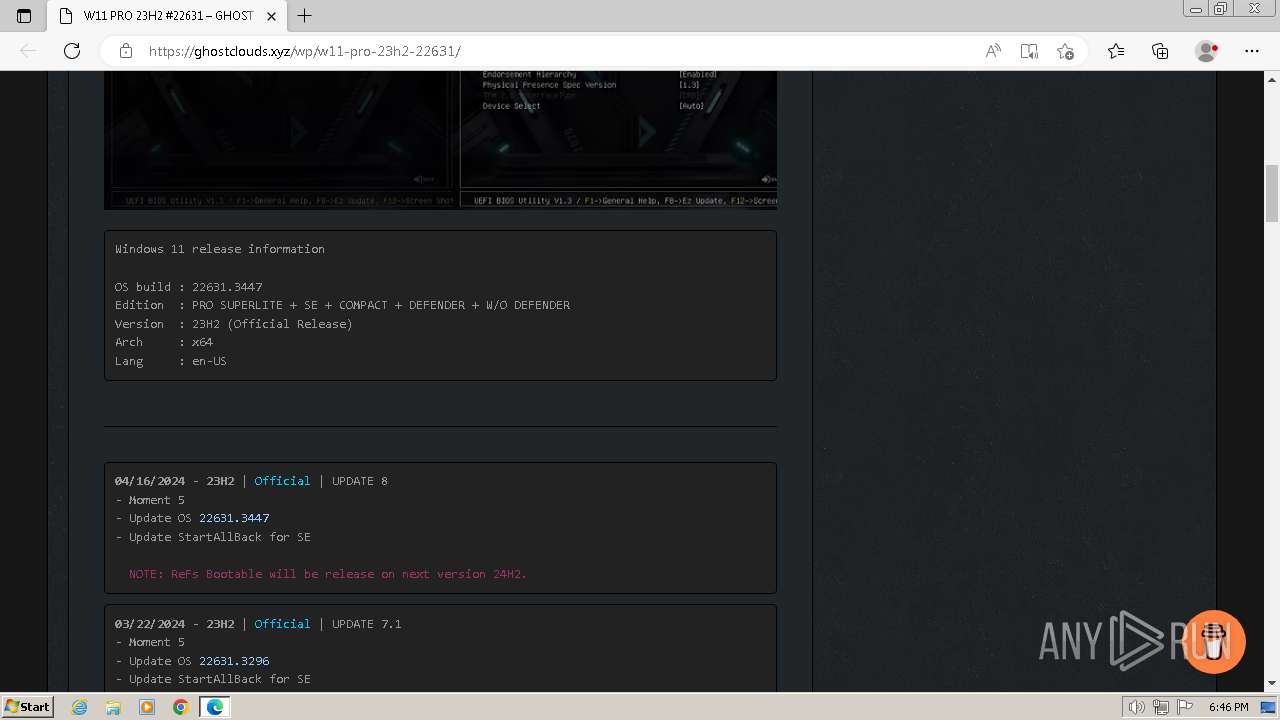Image resolution: width=1280 pixels, height=720 pixels.
Task: Open network status tray icon
Action: tap(1160, 707)
